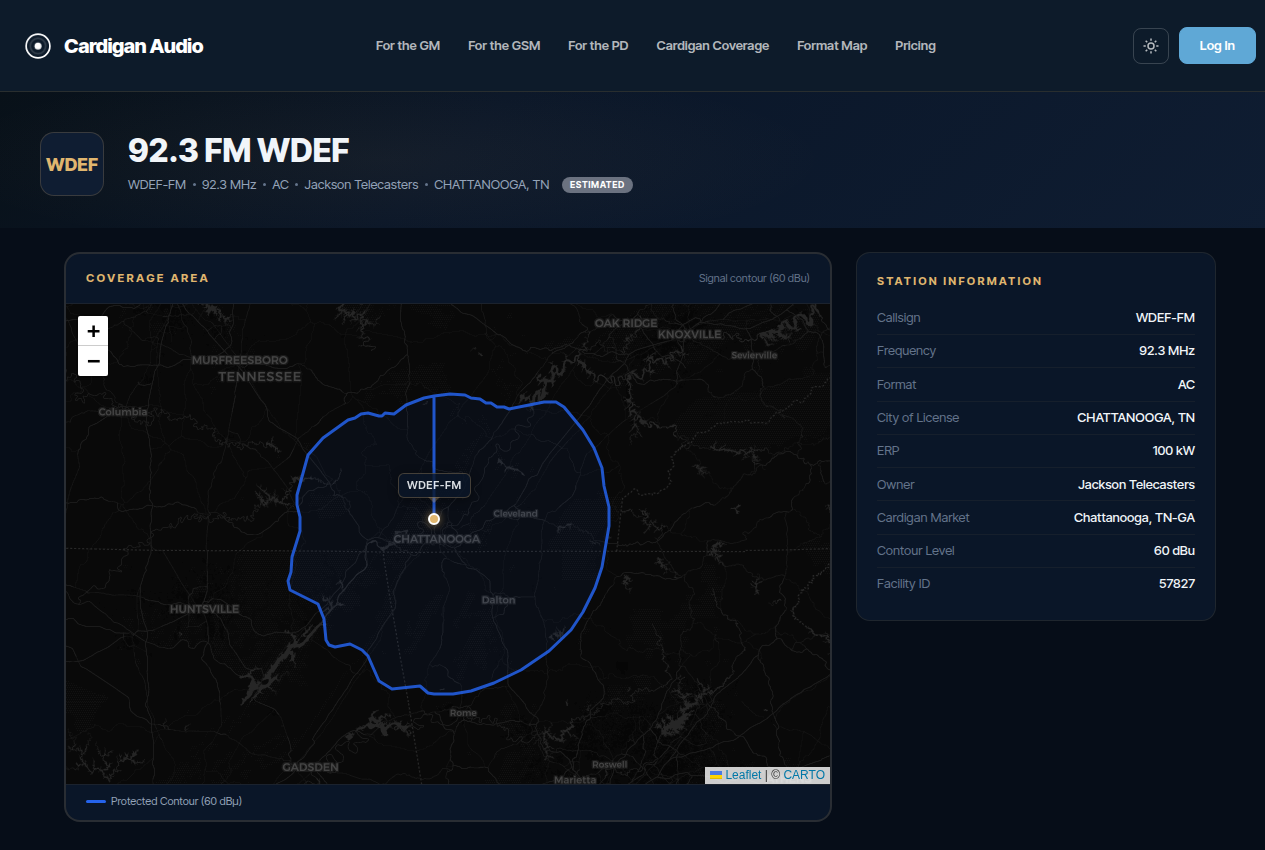Click the WDEF-FM map label tooltip

(x=434, y=485)
